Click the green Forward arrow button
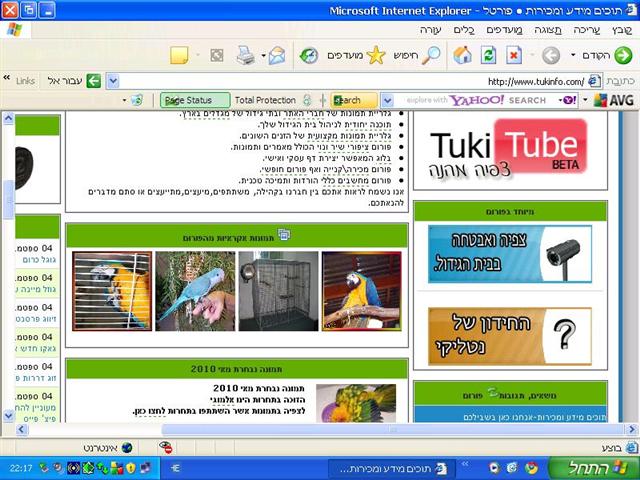Viewport: 640px width, 480px height. (x=623, y=55)
